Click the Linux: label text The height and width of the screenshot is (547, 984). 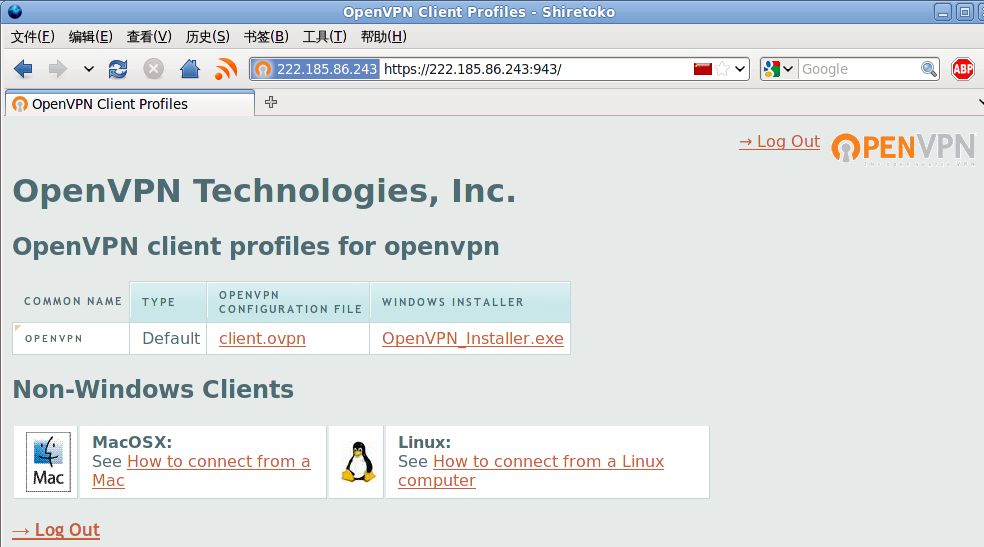click(424, 442)
